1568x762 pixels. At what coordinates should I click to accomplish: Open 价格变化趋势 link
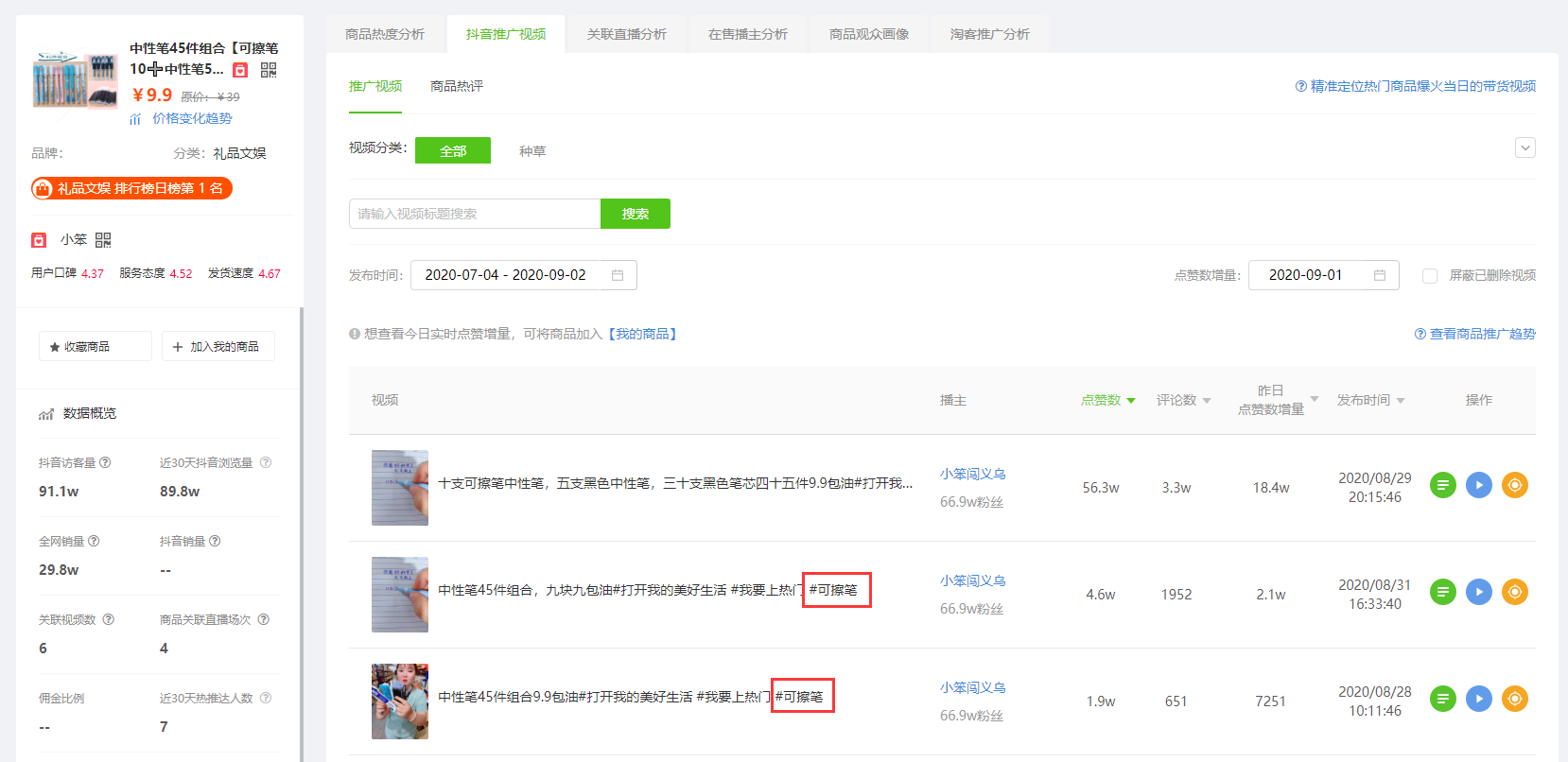(192, 118)
